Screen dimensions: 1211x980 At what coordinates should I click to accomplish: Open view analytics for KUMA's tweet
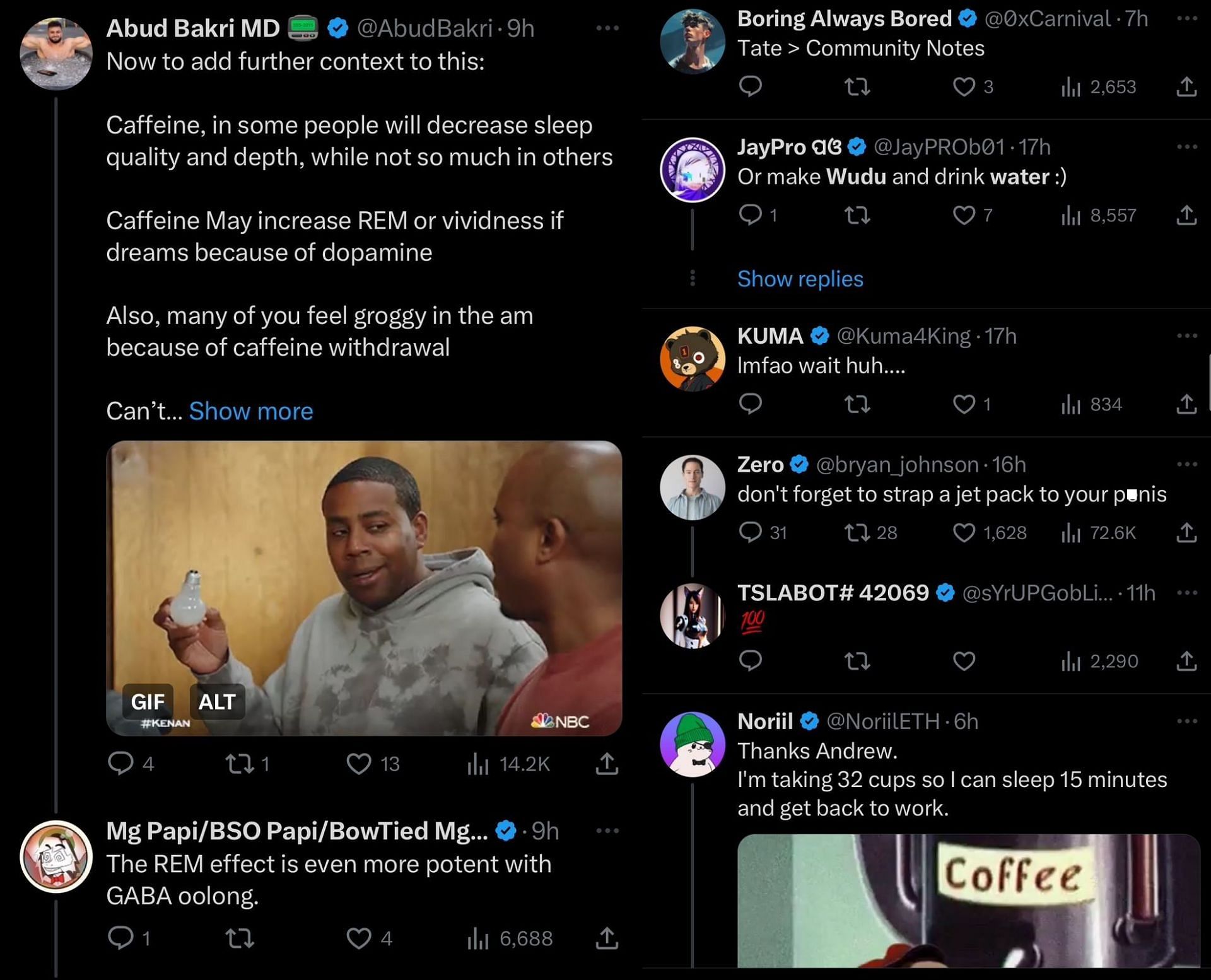coord(1072,404)
